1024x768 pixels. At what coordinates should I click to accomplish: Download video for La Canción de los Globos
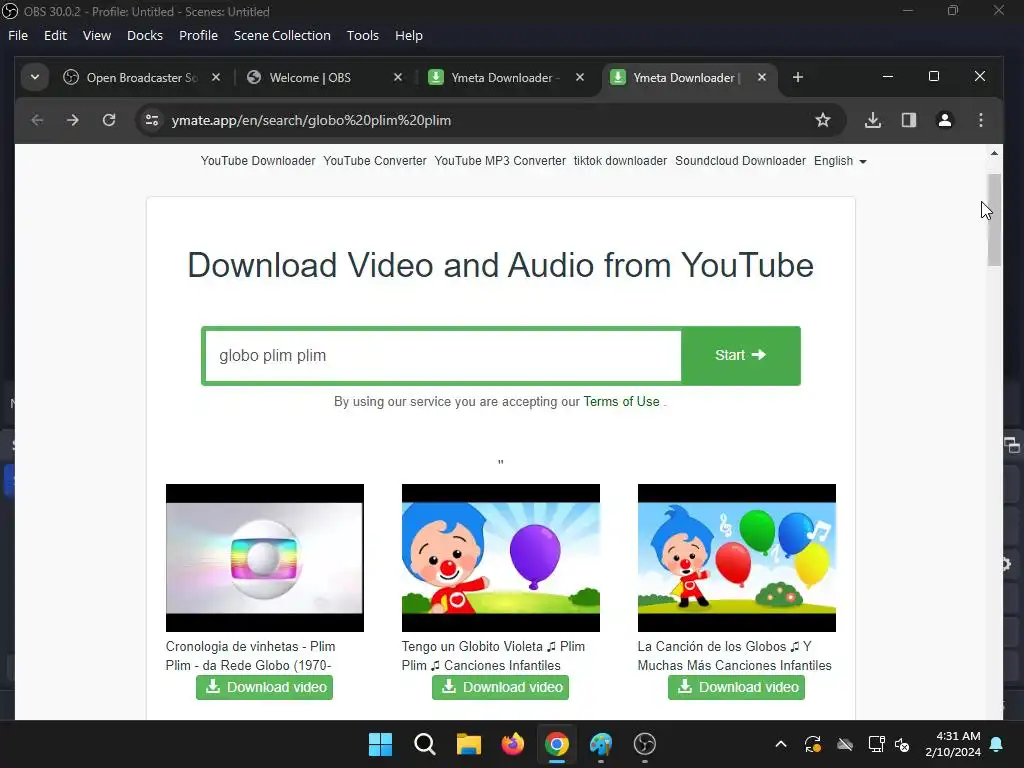[737, 687]
